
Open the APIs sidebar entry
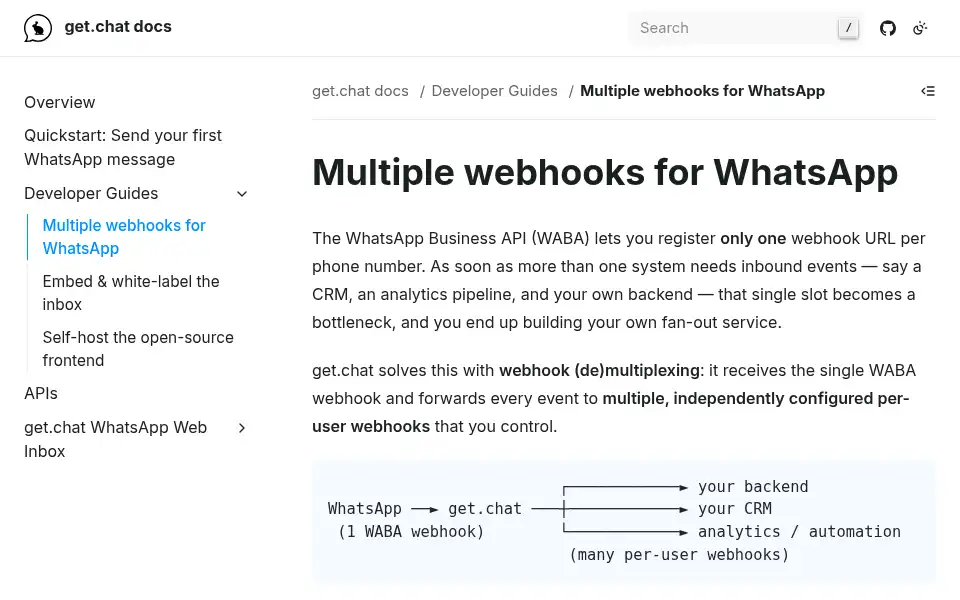coord(40,394)
